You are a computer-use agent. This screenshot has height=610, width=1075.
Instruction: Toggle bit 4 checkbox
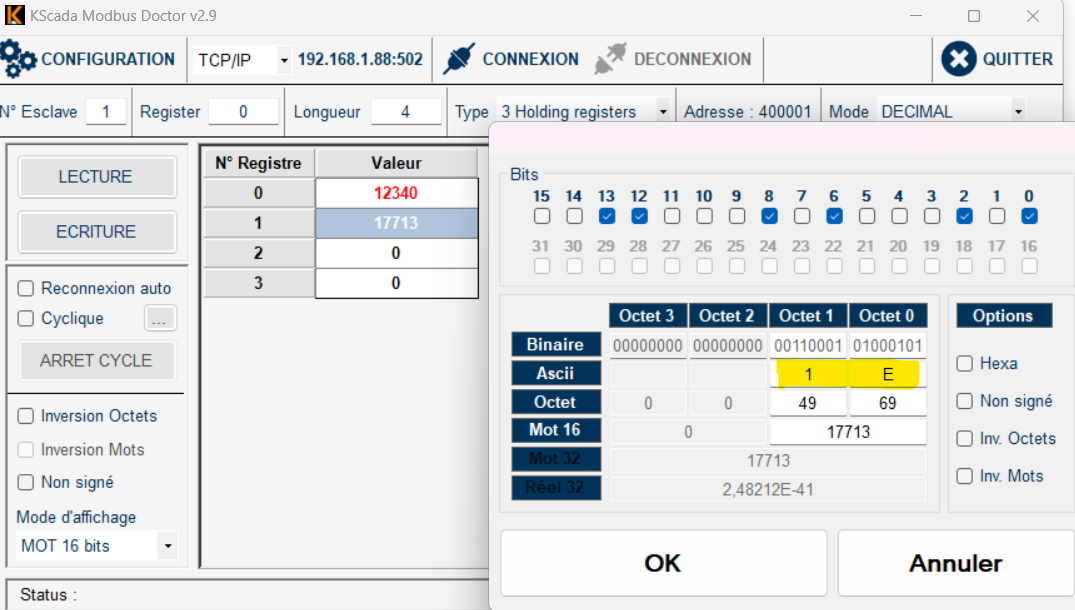click(899, 217)
